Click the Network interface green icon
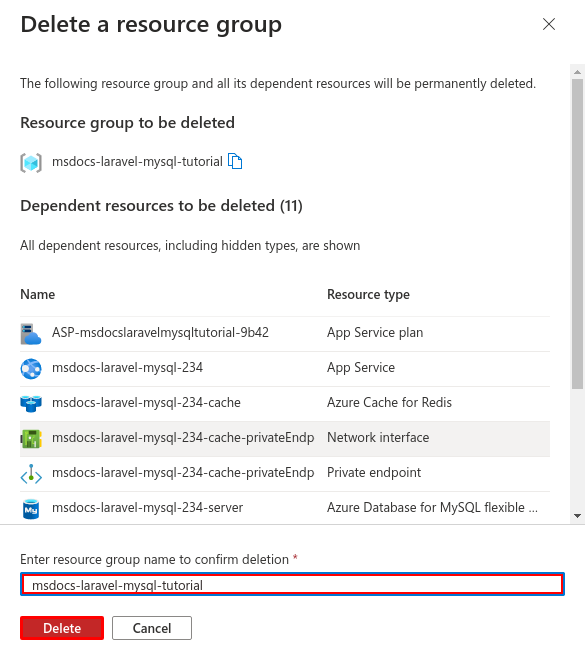 click(31, 439)
